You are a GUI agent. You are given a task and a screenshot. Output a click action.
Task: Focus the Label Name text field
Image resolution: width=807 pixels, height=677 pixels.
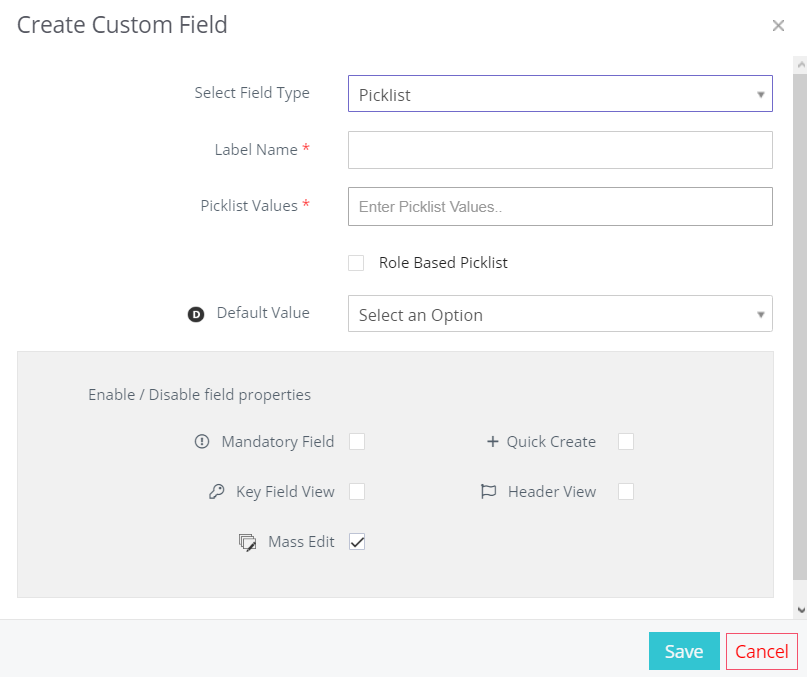point(560,150)
